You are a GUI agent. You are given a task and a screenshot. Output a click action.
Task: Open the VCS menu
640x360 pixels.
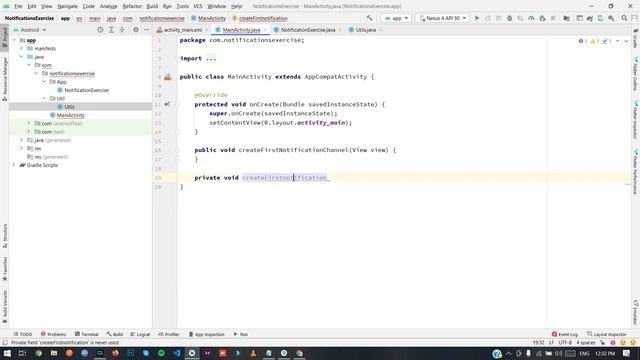[x=198, y=6]
